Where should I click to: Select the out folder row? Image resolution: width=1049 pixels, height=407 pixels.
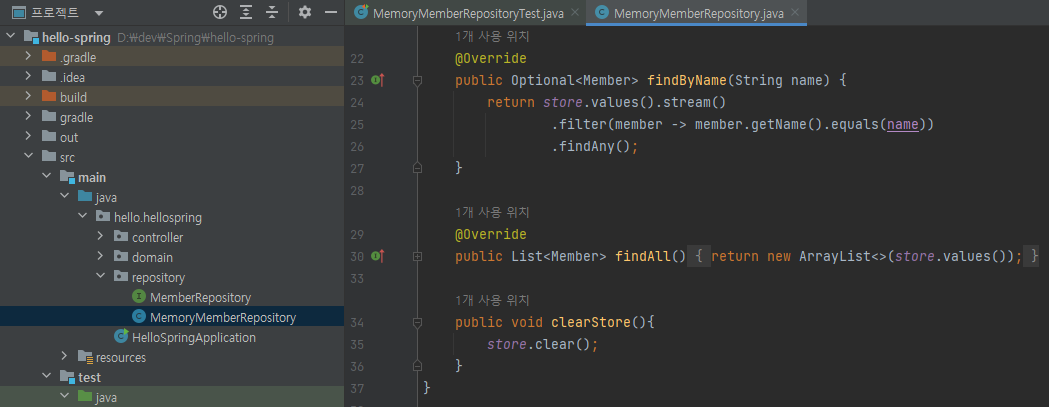click(172, 137)
